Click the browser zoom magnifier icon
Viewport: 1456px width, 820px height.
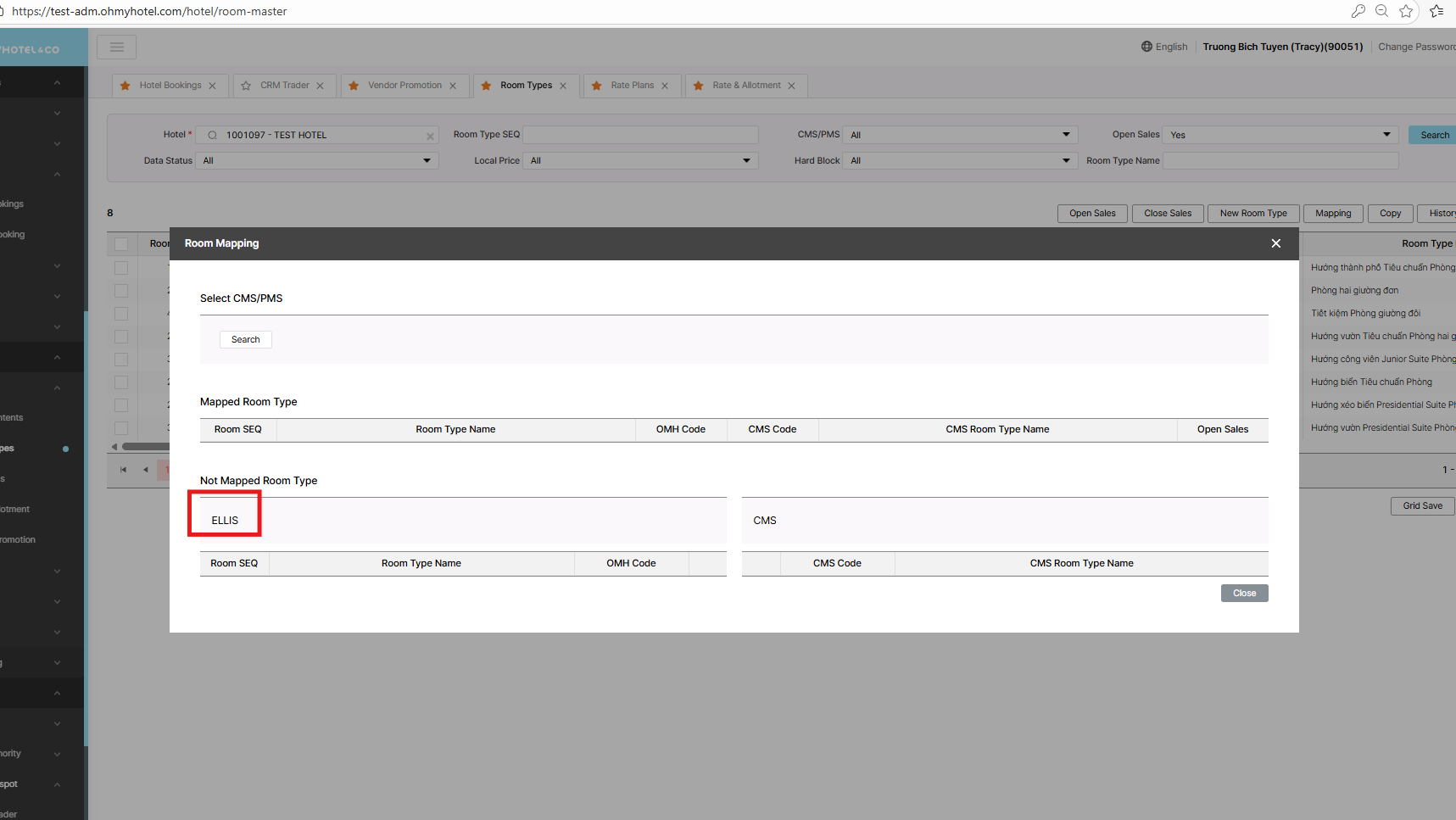point(1381,11)
